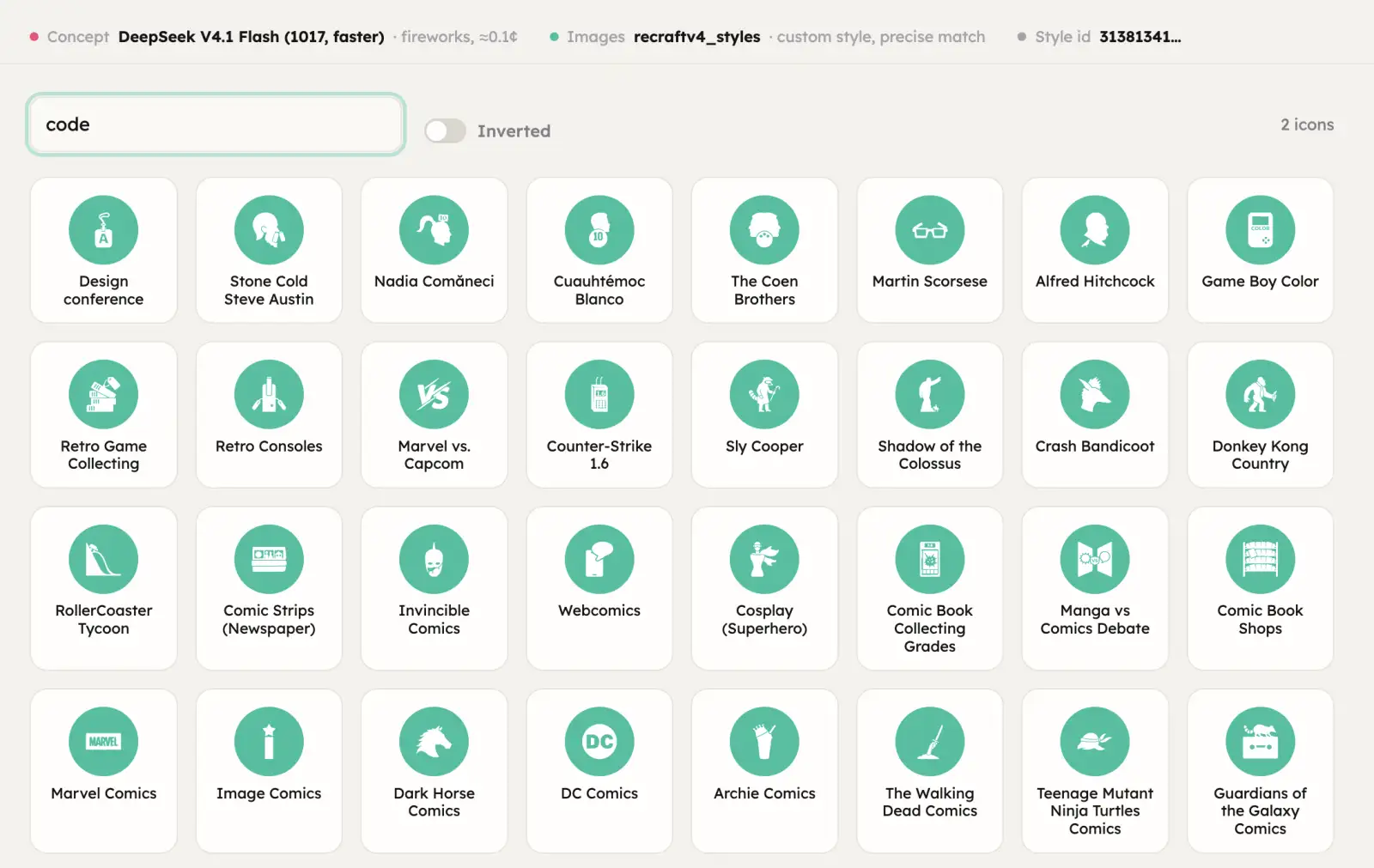Viewport: 1374px width, 868px height.
Task: Open the Alfred Hitchcock silhouette icon
Action: pos(1095,229)
